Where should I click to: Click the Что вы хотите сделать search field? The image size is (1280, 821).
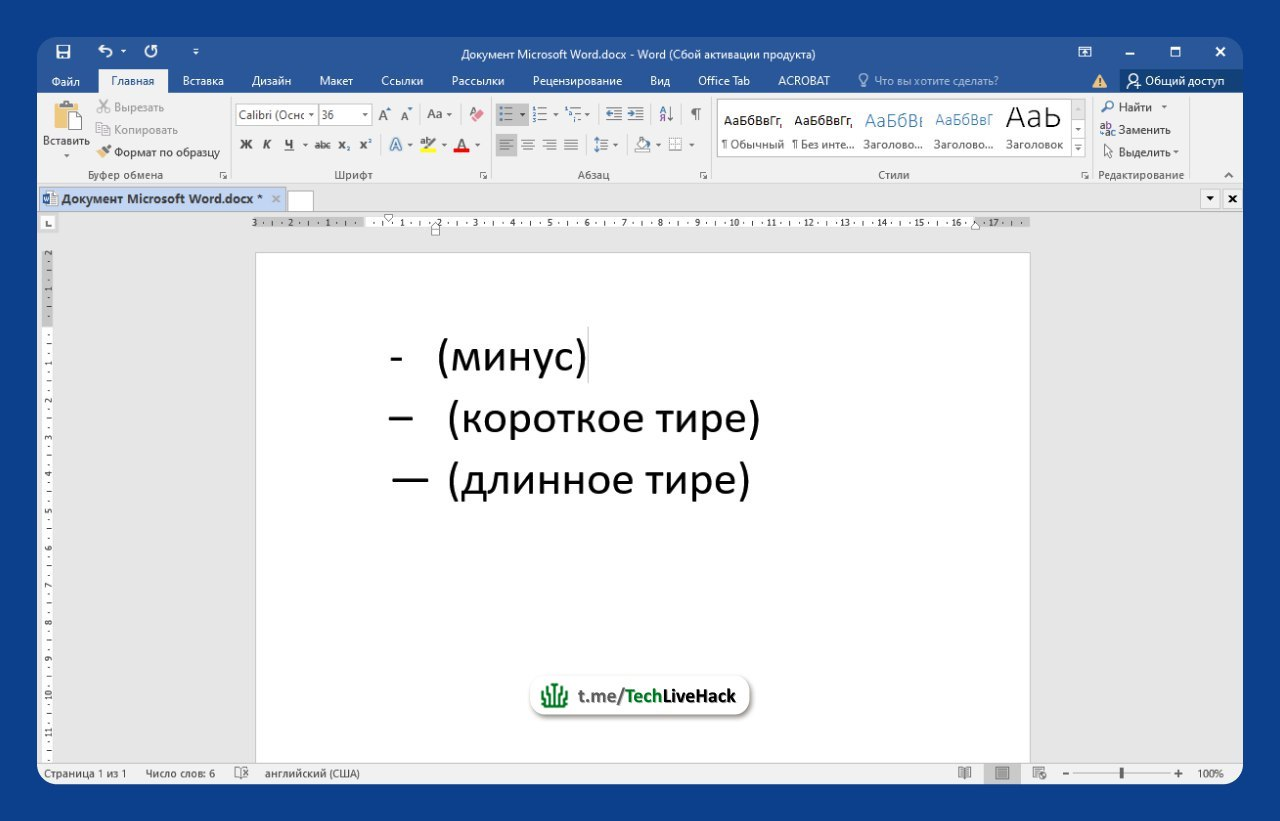927,81
